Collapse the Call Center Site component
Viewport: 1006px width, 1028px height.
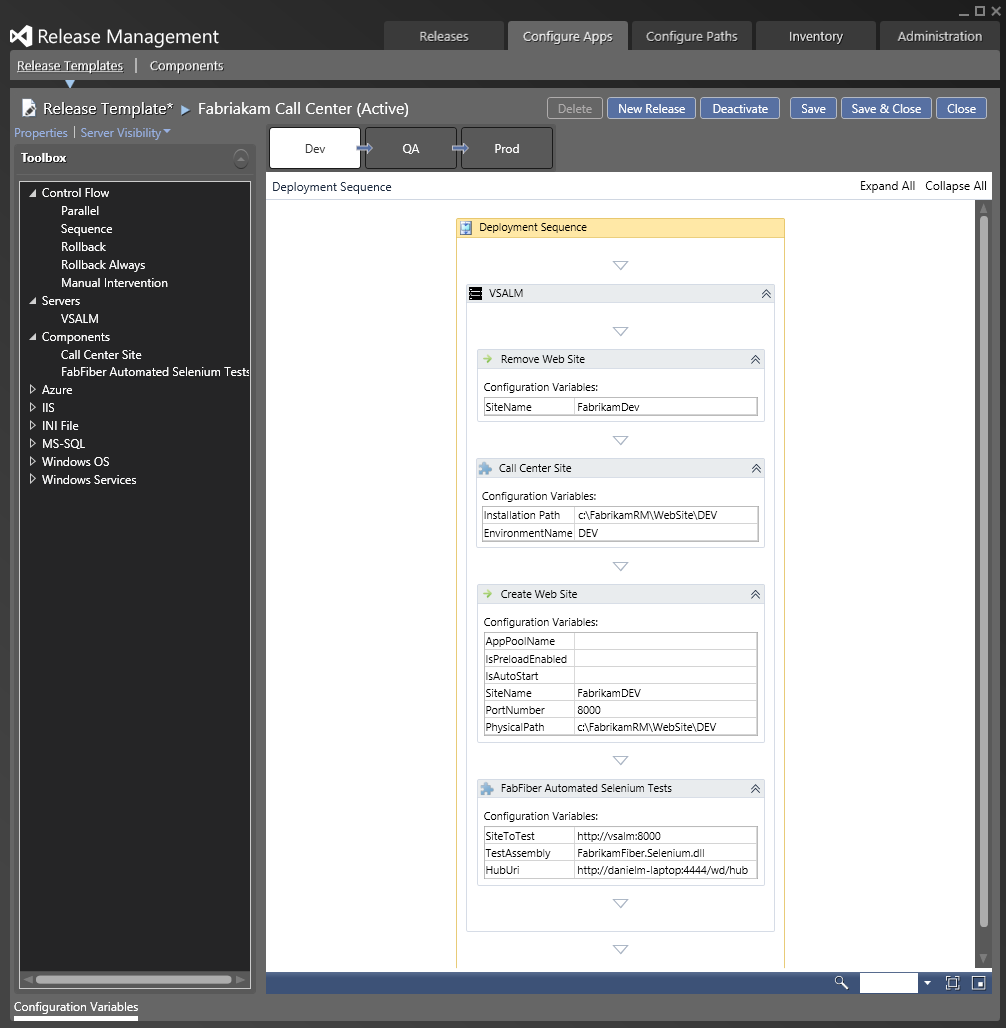click(756, 468)
